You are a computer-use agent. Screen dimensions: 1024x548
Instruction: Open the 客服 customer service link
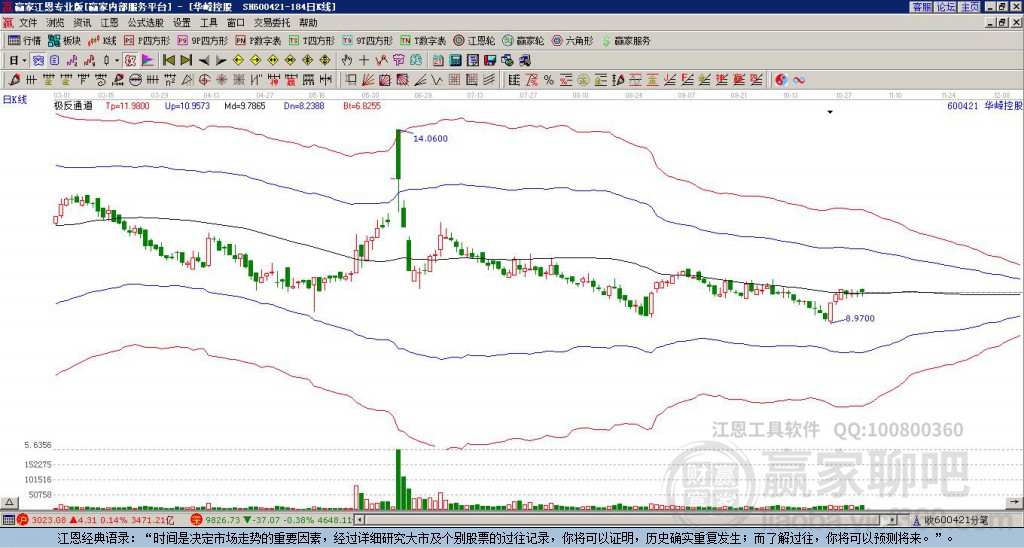click(921, 7)
